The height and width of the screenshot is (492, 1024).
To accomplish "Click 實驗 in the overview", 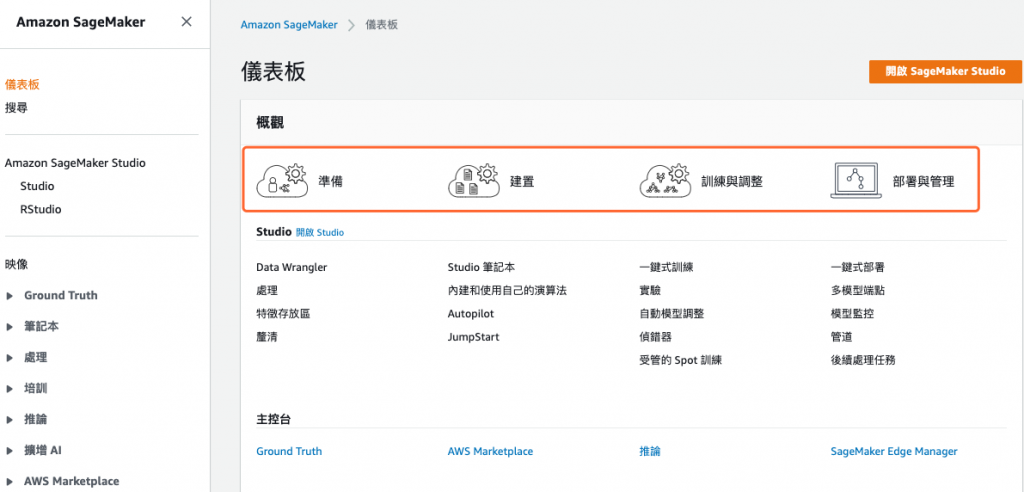I will [x=650, y=290].
